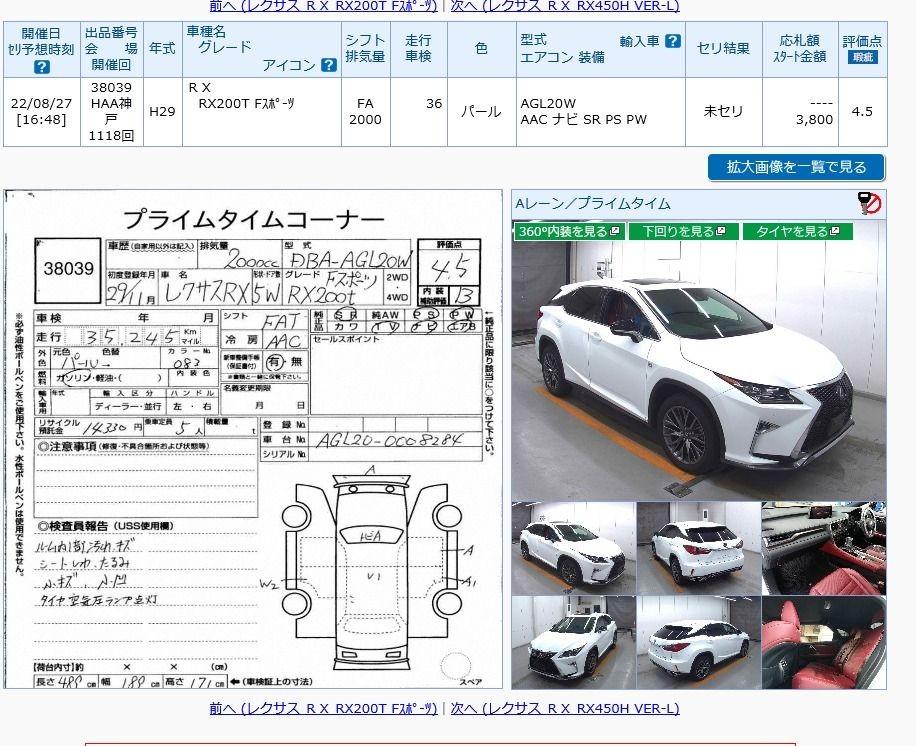Image resolution: width=916 pixels, height=746 pixels.
Task: Click the 下回りを見る underbody button
Action: click(683, 231)
